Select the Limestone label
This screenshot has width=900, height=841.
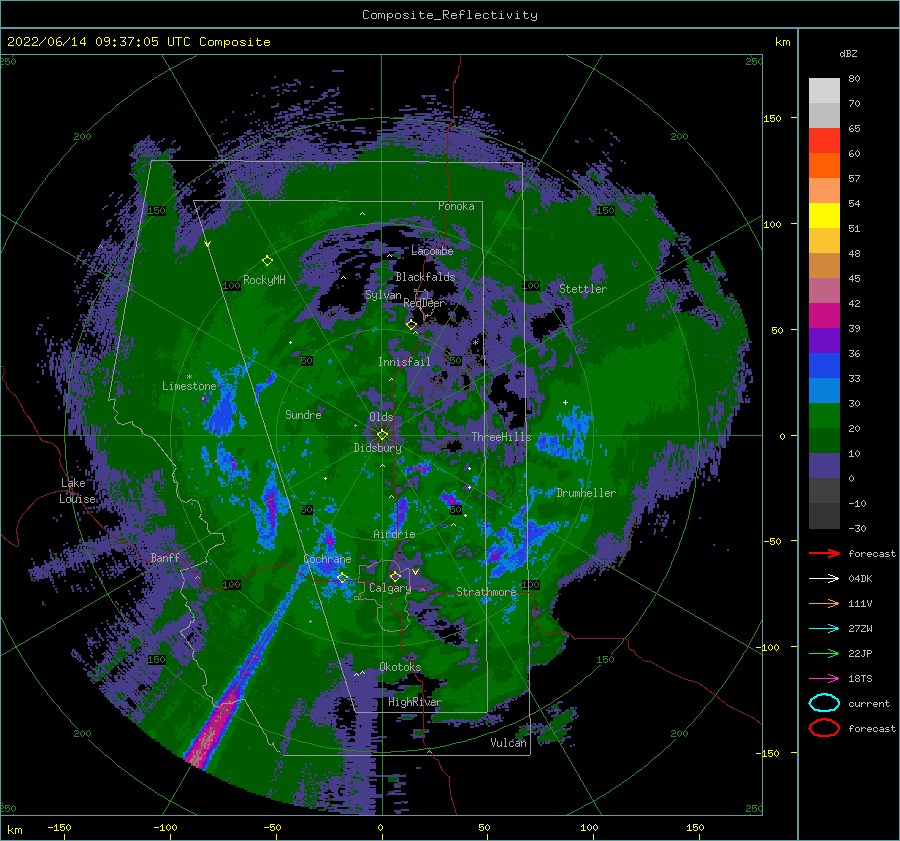tap(189, 386)
